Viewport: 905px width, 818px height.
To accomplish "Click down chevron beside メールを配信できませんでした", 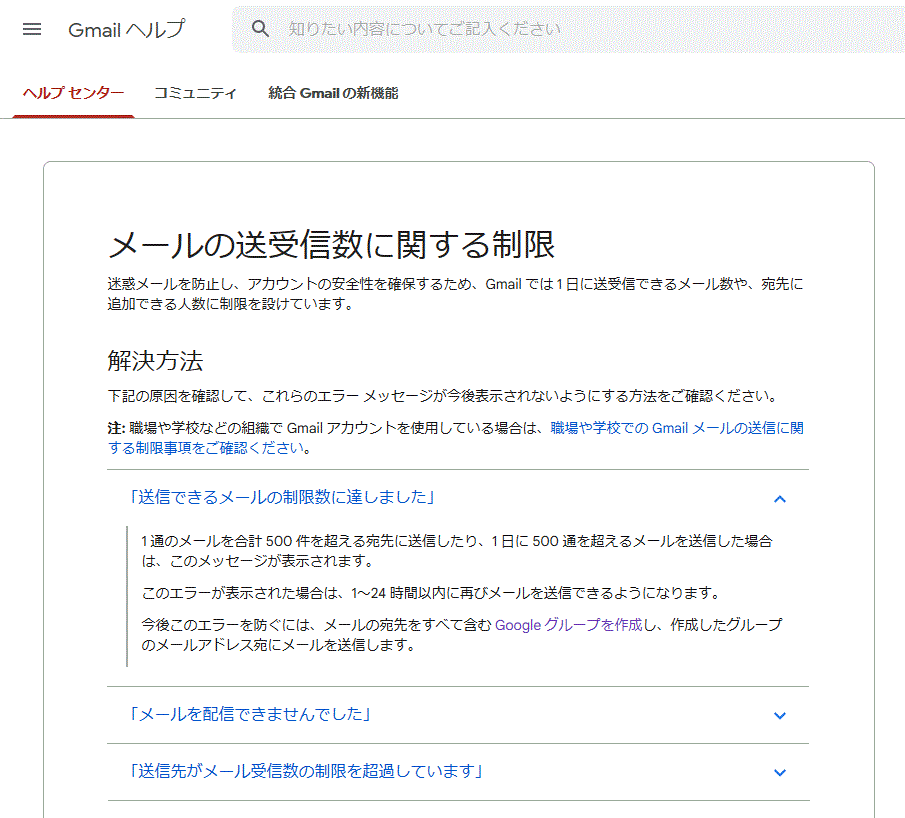I will (780, 715).
